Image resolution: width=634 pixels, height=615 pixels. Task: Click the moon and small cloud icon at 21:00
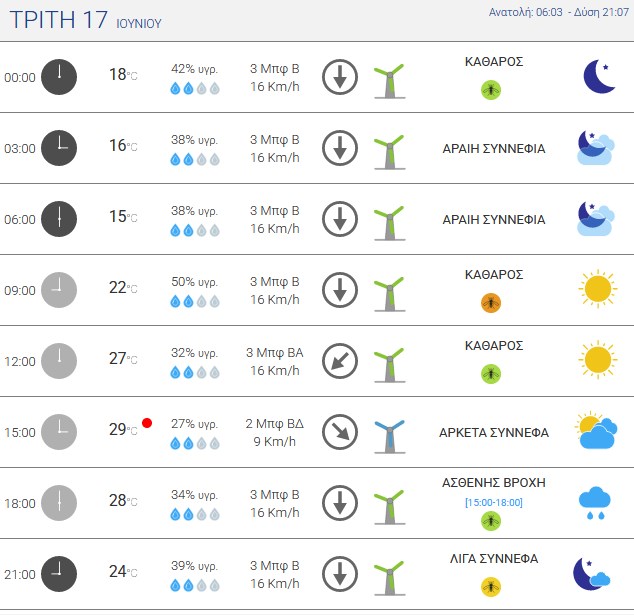(592, 574)
